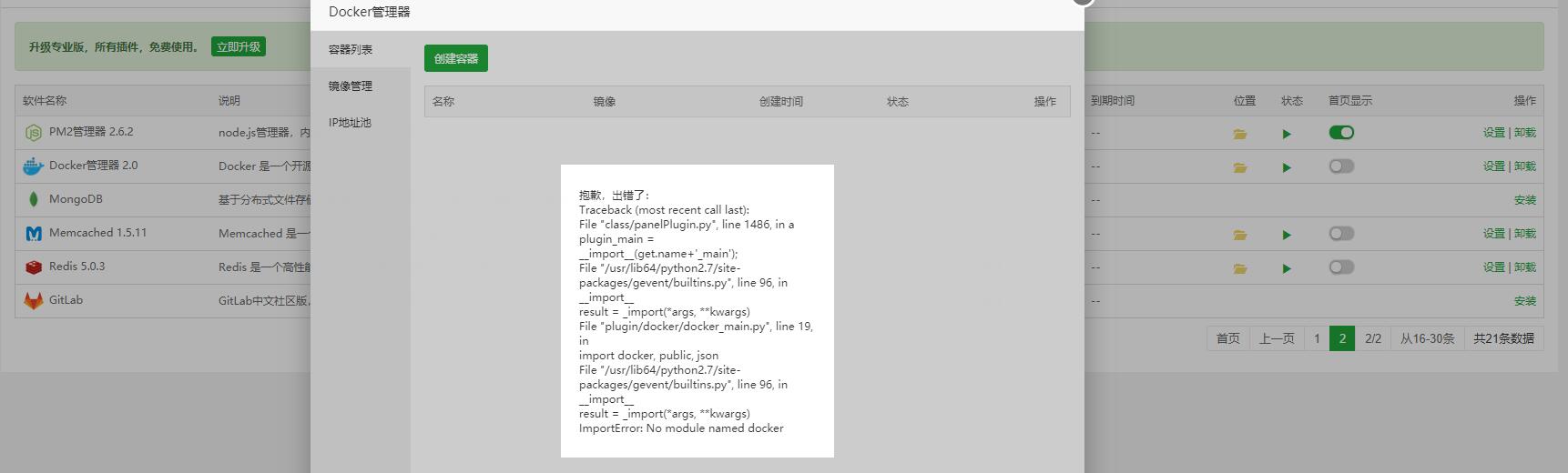Click play status icon in PM2管理器 row

click(1287, 134)
